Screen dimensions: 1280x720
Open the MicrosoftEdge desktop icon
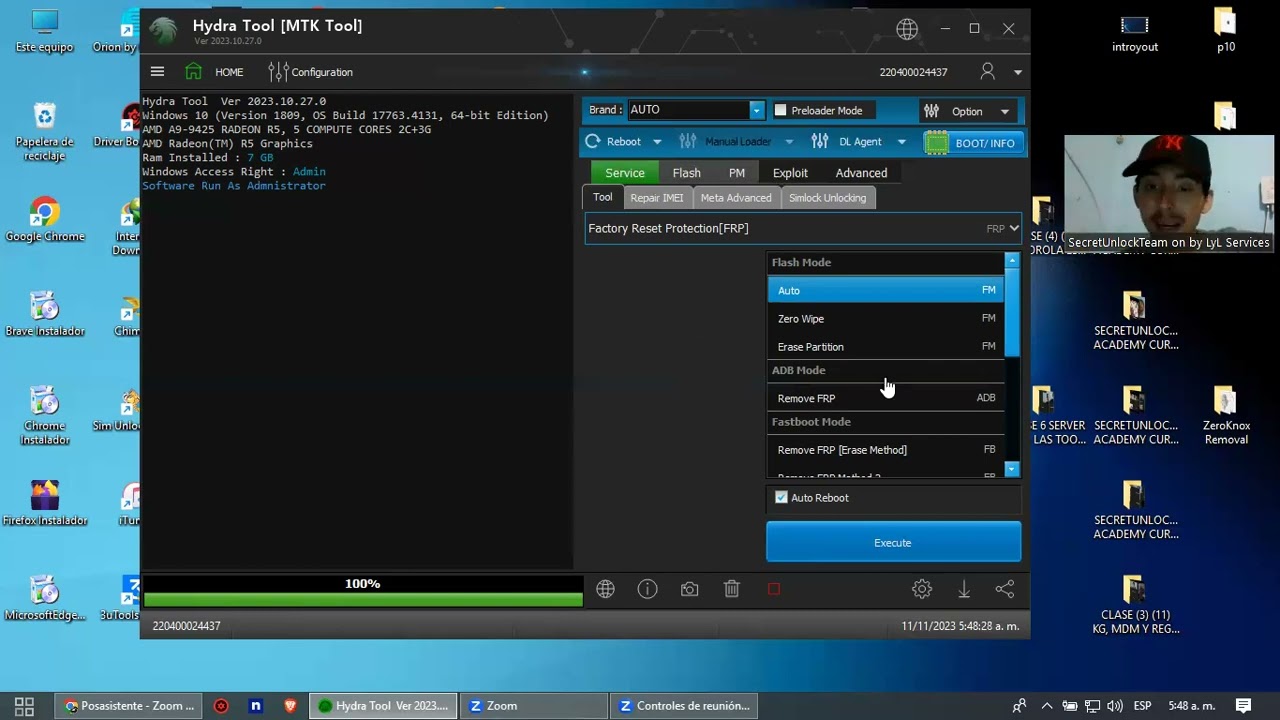pos(45,599)
